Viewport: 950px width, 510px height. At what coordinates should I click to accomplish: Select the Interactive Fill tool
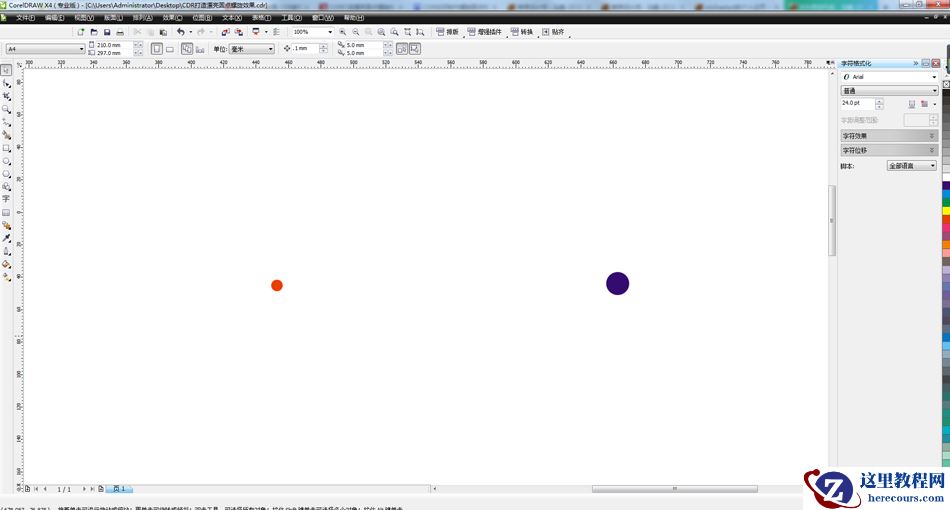6,277
